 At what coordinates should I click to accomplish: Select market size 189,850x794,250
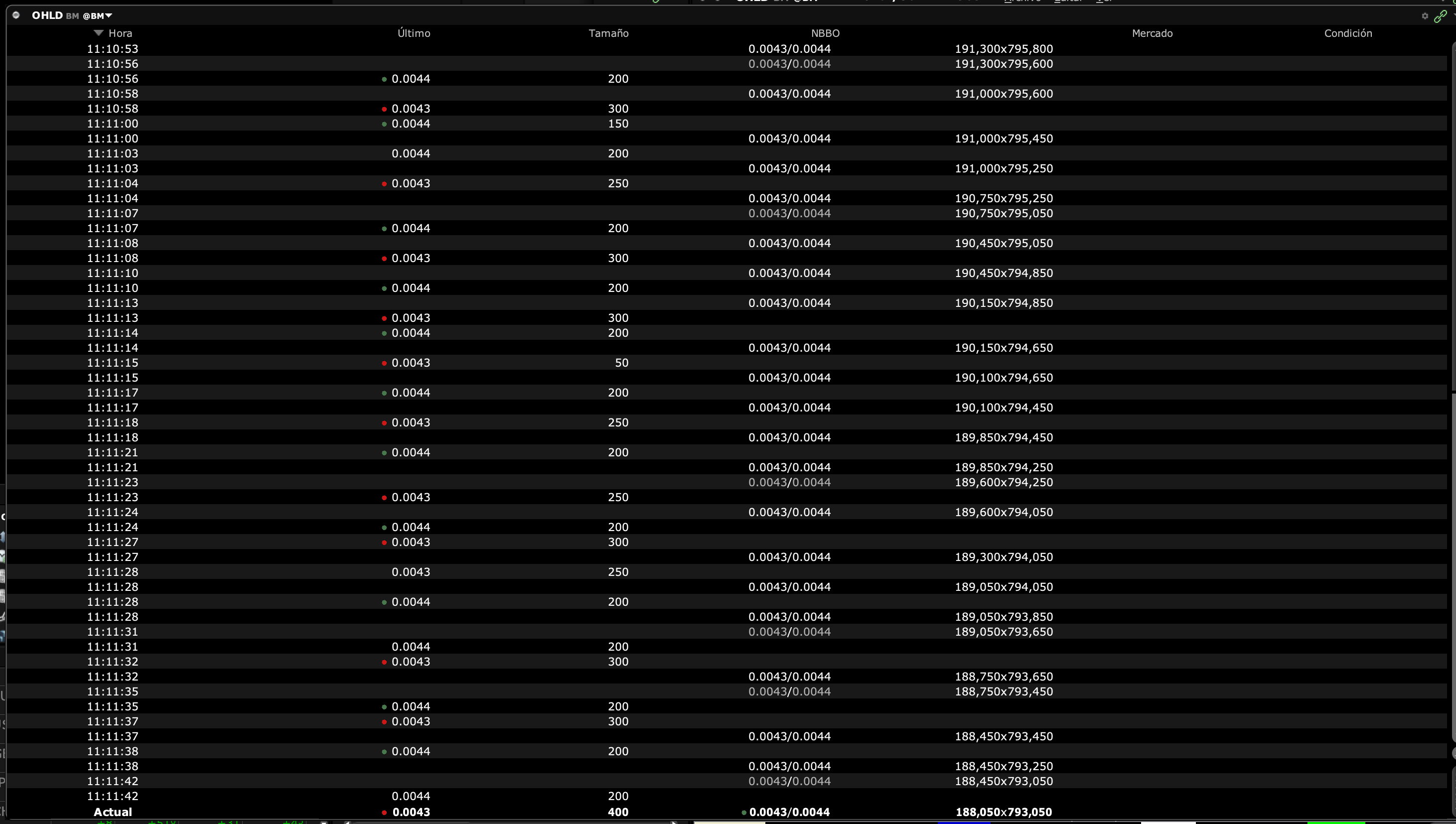pos(1003,467)
